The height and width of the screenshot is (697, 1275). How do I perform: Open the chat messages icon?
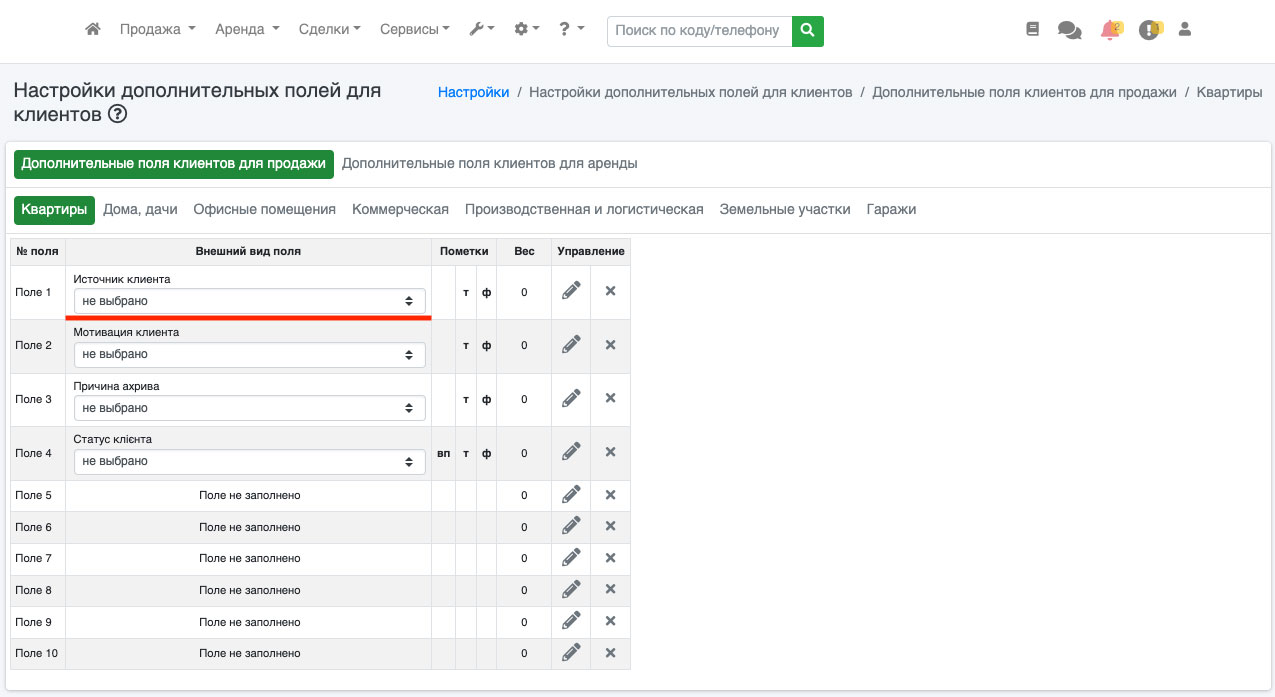click(1069, 30)
